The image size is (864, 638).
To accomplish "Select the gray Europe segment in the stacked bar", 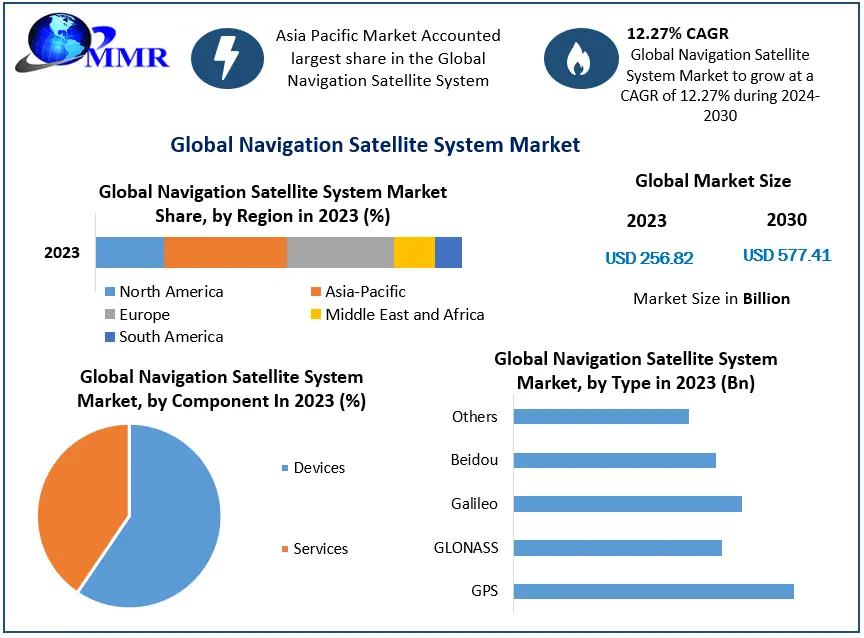I will point(340,253).
